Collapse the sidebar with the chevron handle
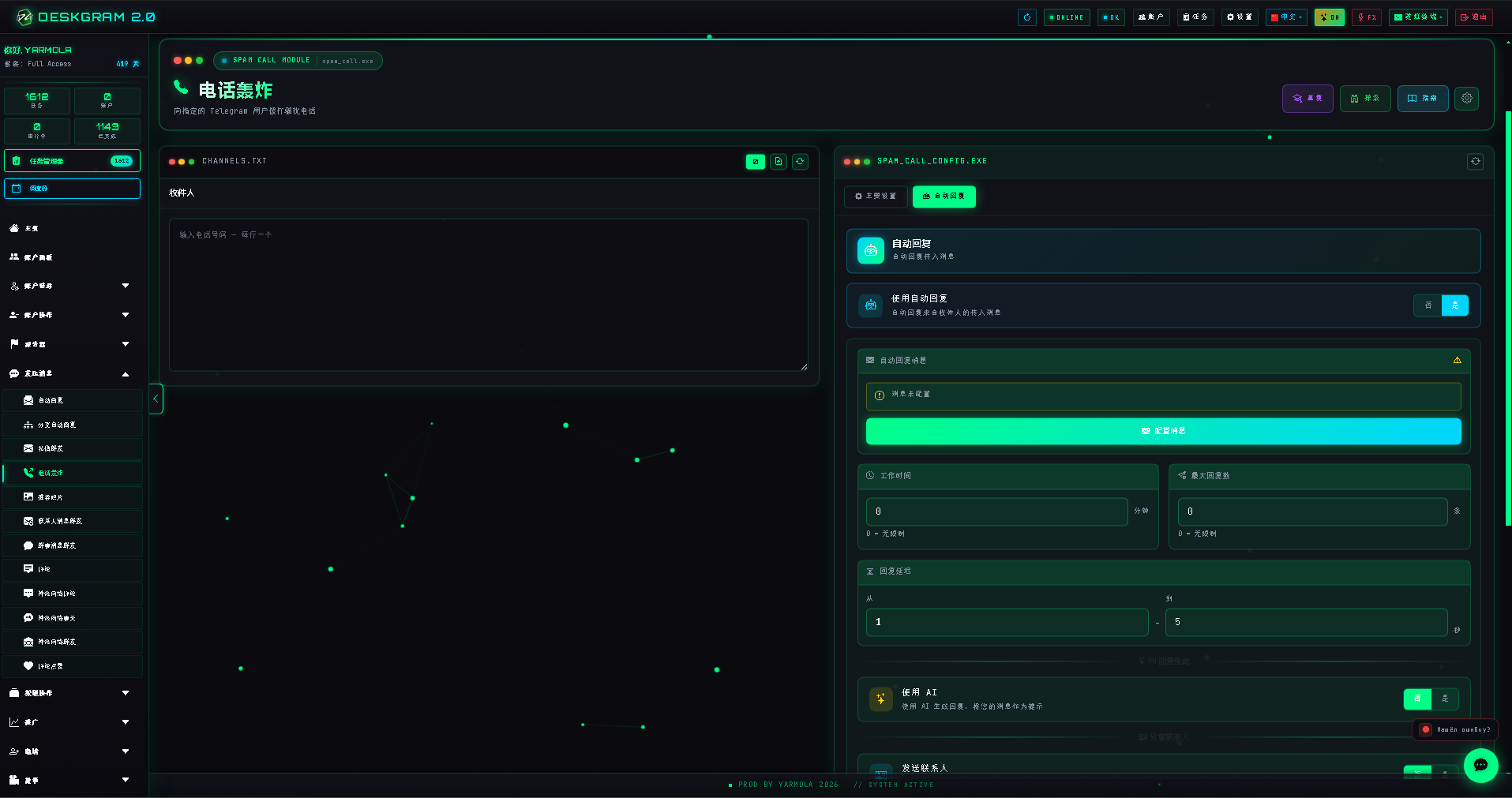The width and height of the screenshot is (1512, 798). click(156, 399)
